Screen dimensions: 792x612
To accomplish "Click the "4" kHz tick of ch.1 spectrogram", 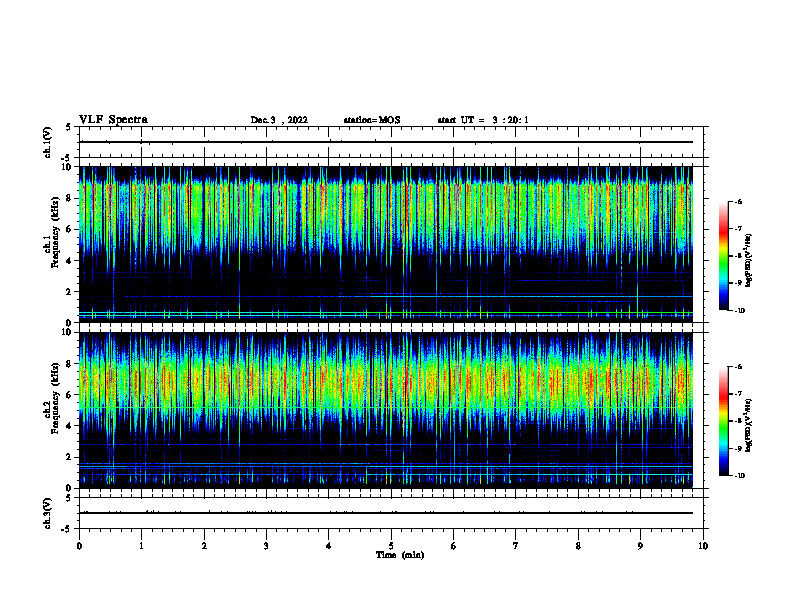I will (x=70, y=261).
